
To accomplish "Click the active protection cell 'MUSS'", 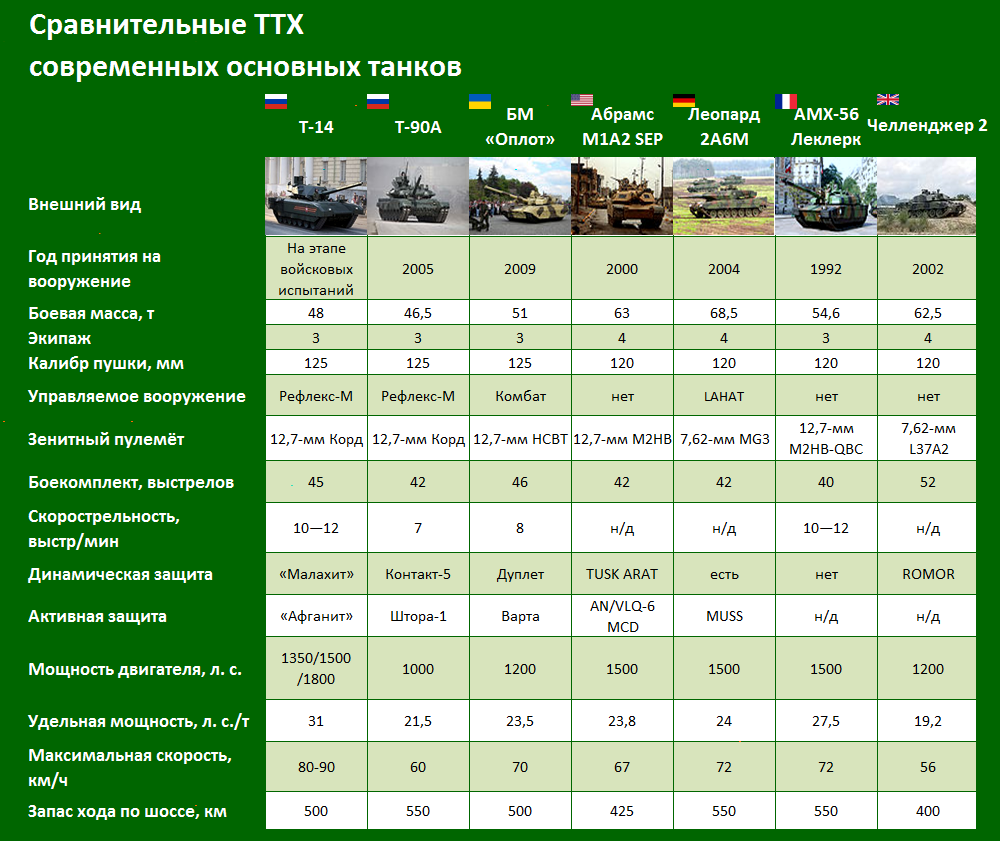I will click(x=724, y=616).
